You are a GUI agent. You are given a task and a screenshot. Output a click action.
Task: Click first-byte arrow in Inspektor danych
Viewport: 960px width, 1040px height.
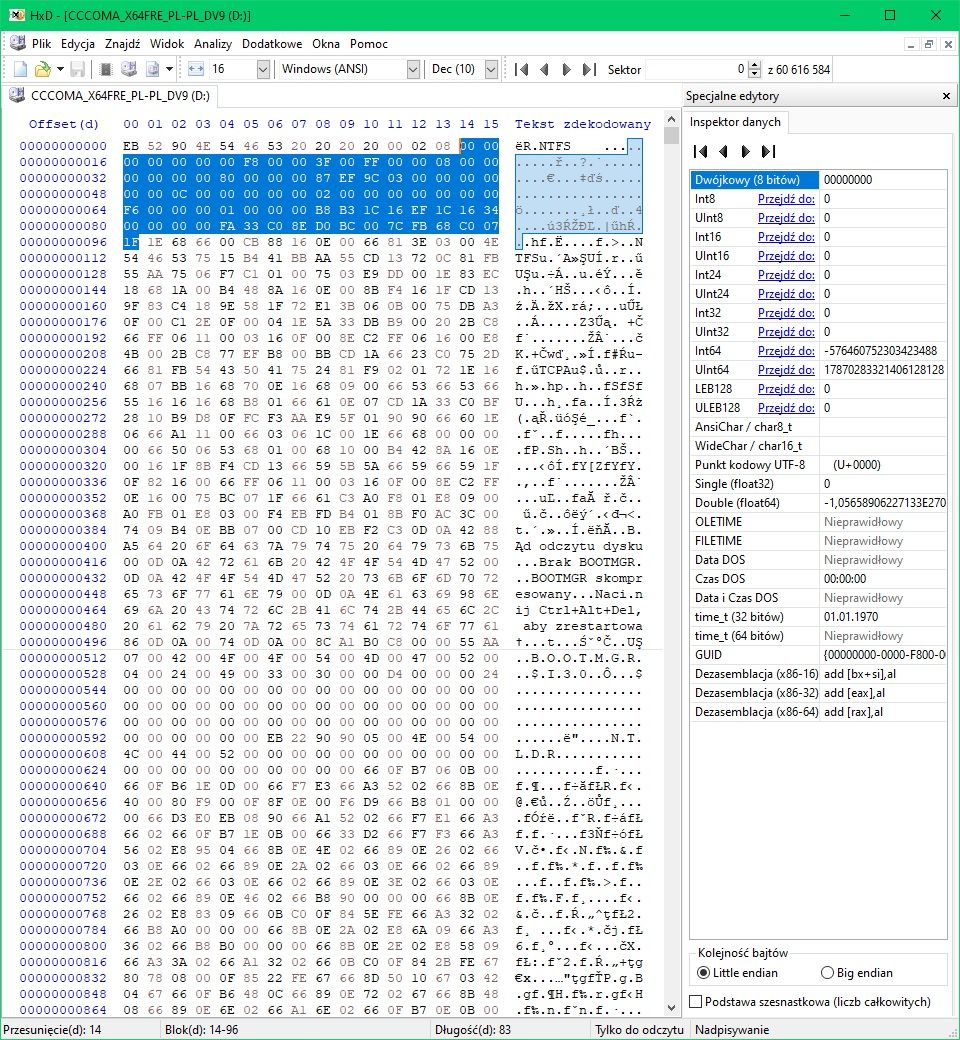(x=700, y=151)
